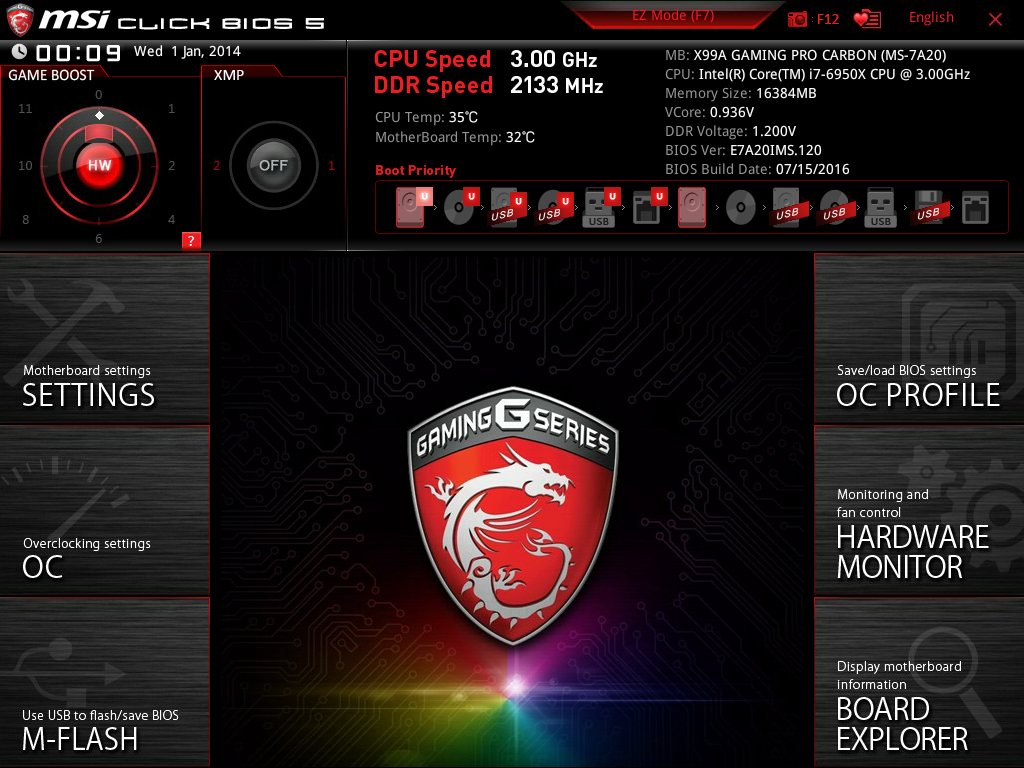The height and width of the screenshot is (768, 1024).
Task: Click the MB X99A GAMING PRO CARBON text
Action: point(805,56)
